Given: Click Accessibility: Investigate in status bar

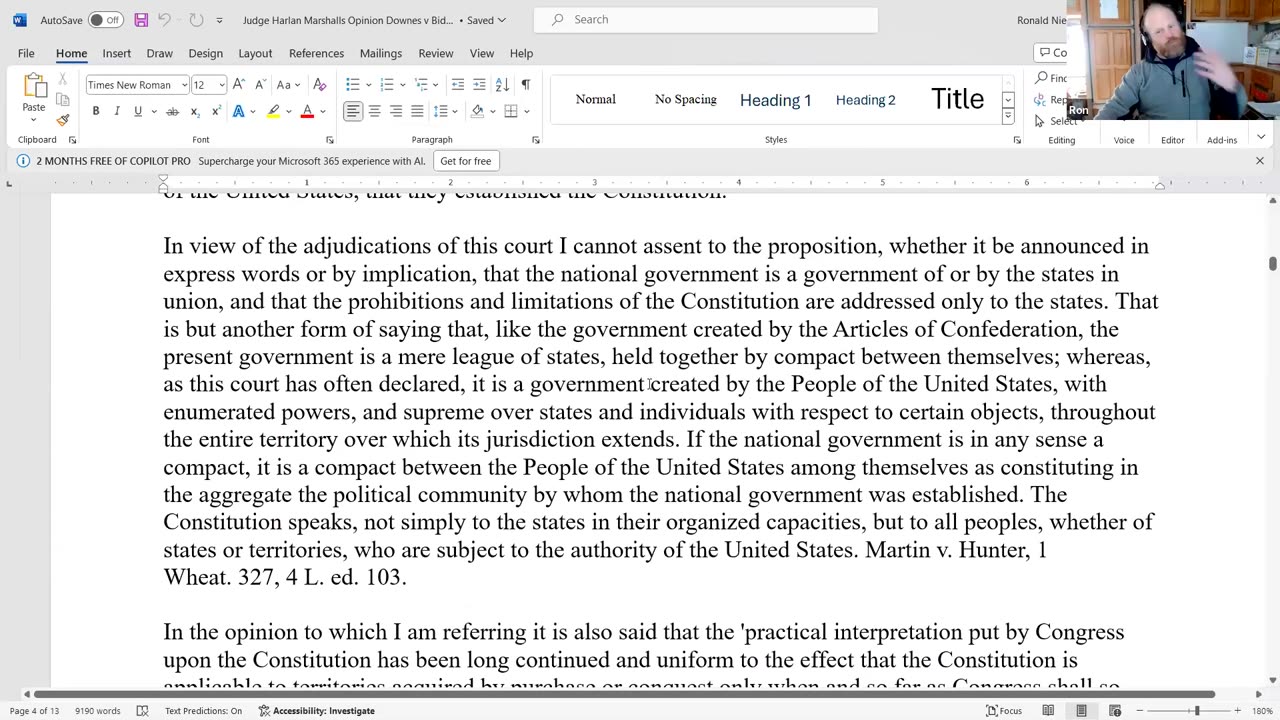Looking at the screenshot, I should (316, 711).
